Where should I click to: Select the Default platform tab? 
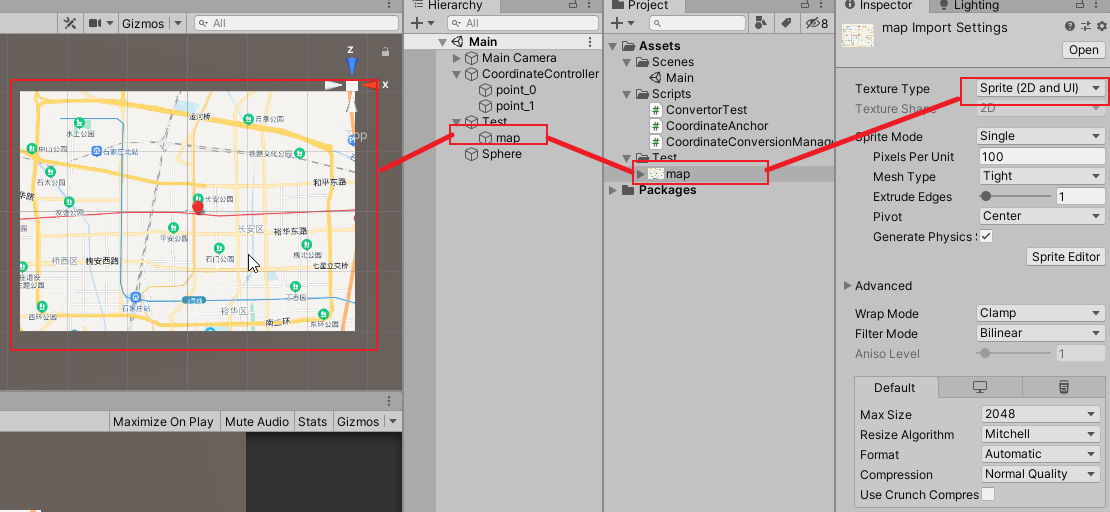point(894,388)
